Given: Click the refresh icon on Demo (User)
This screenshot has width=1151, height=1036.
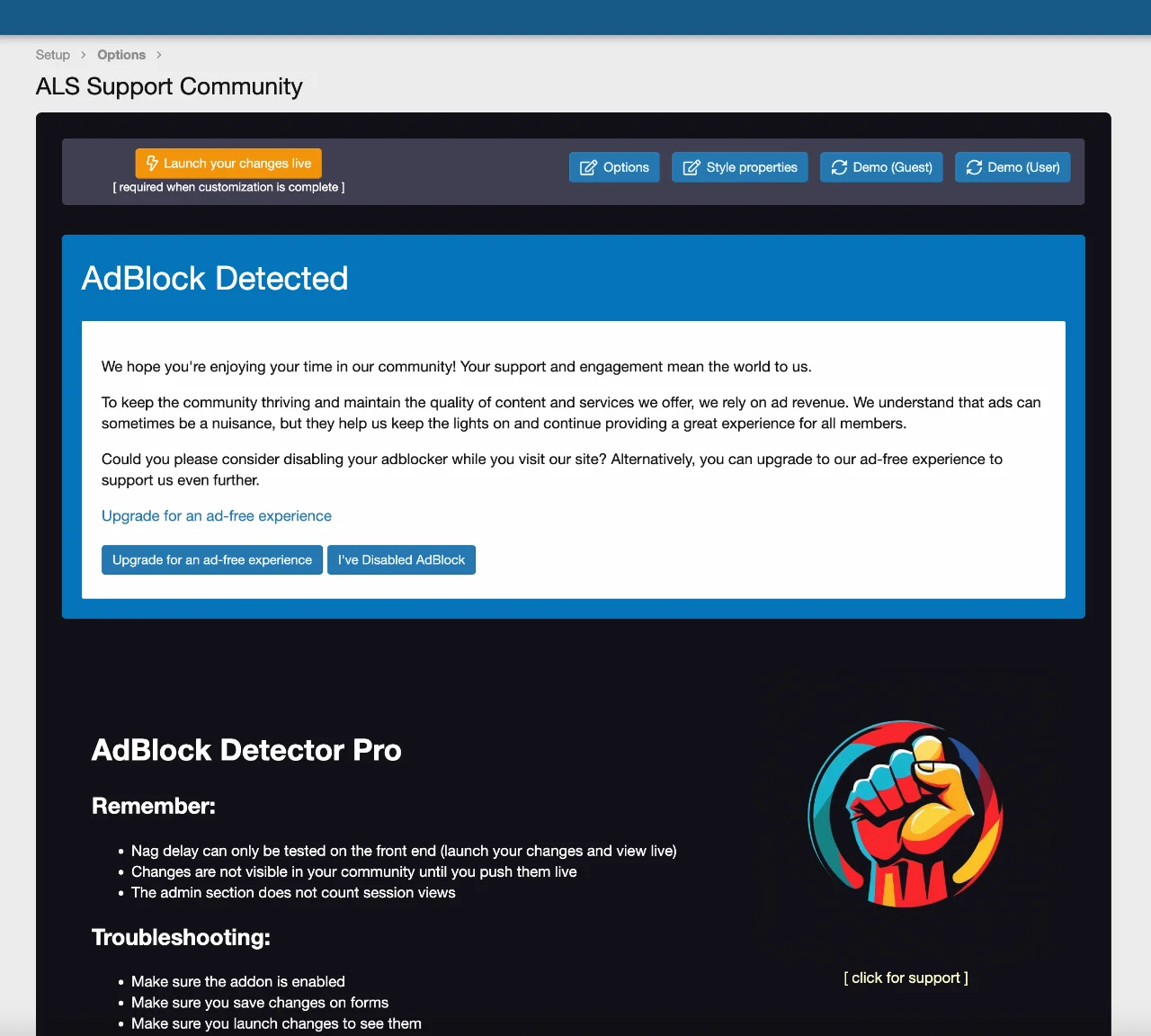Looking at the screenshot, I should (x=974, y=167).
